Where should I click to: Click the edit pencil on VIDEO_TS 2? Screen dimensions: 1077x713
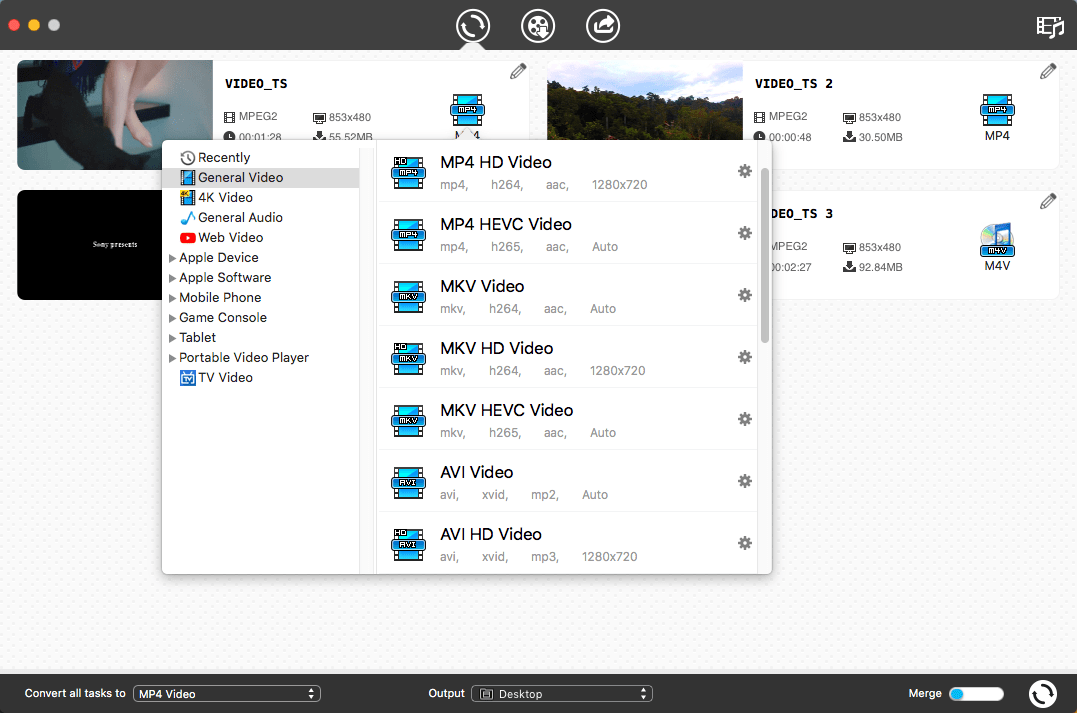(x=1047, y=70)
